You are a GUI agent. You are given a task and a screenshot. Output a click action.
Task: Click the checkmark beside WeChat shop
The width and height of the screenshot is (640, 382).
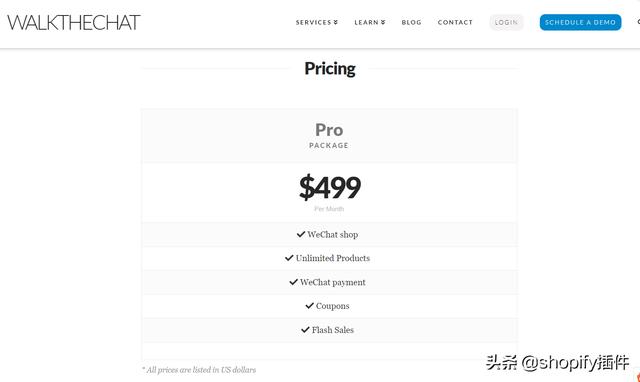(x=301, y=234)
